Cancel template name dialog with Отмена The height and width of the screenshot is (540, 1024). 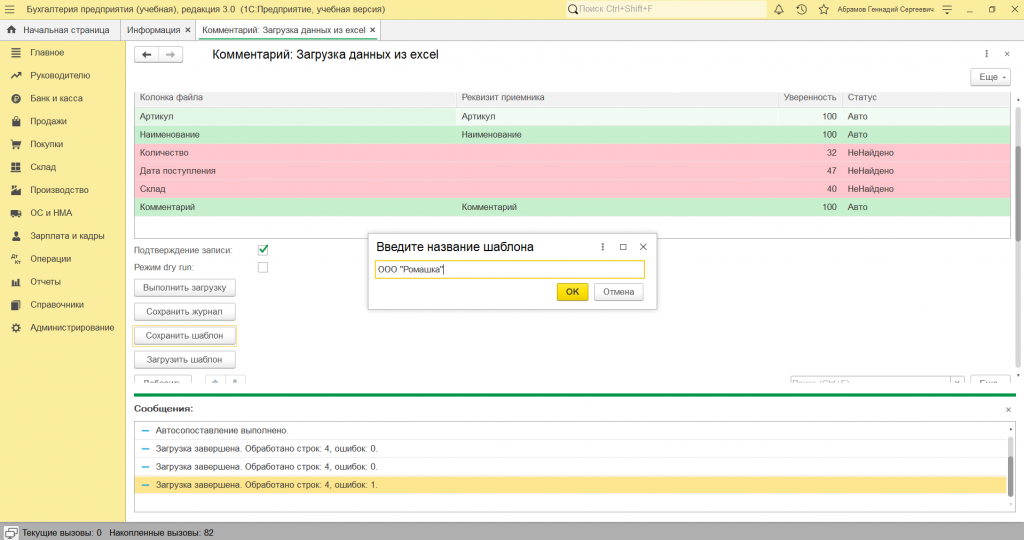click(618, 292)
